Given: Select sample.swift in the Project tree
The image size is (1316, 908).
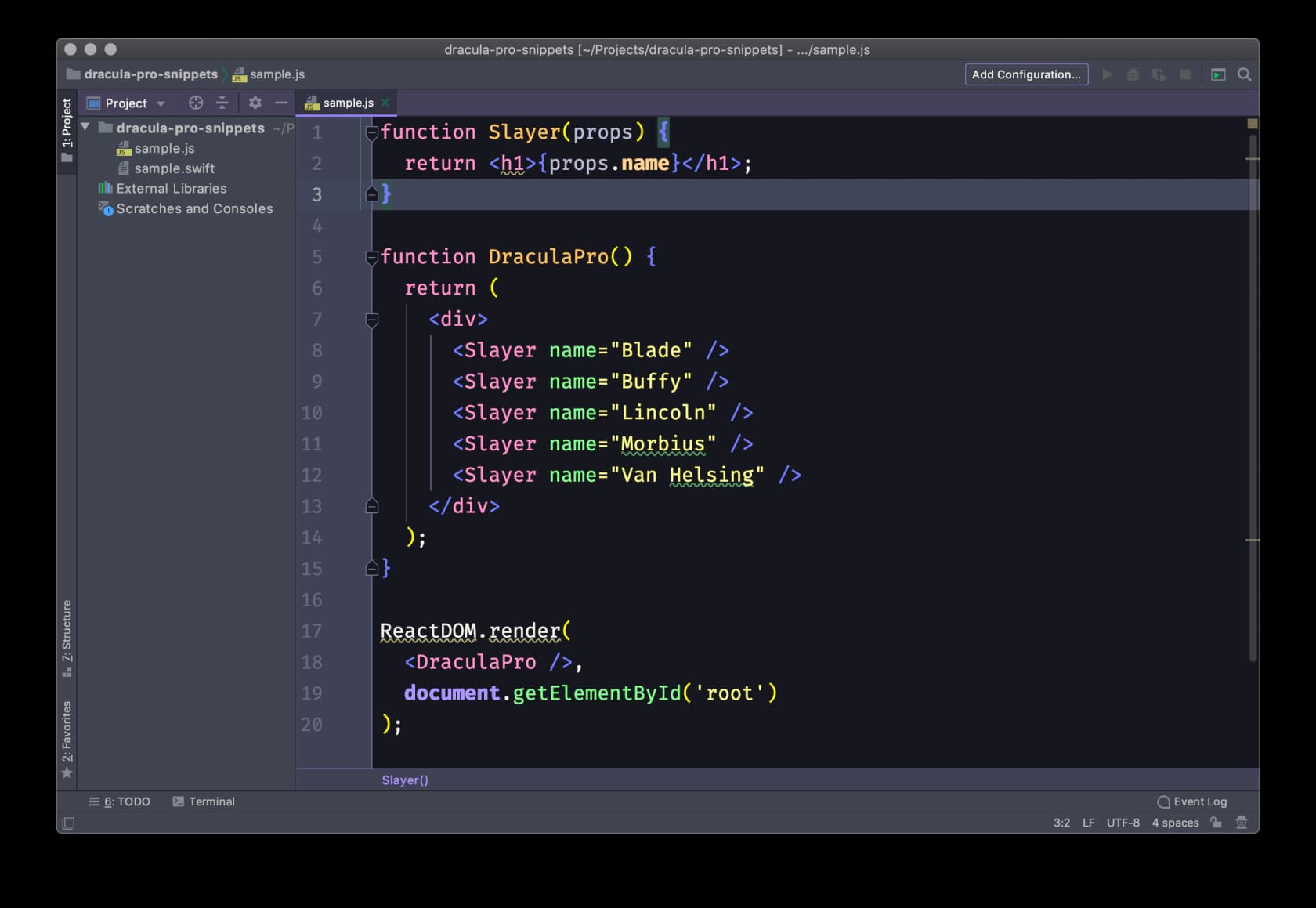Looking at the screenshot, I should click(x=174, y=168).
